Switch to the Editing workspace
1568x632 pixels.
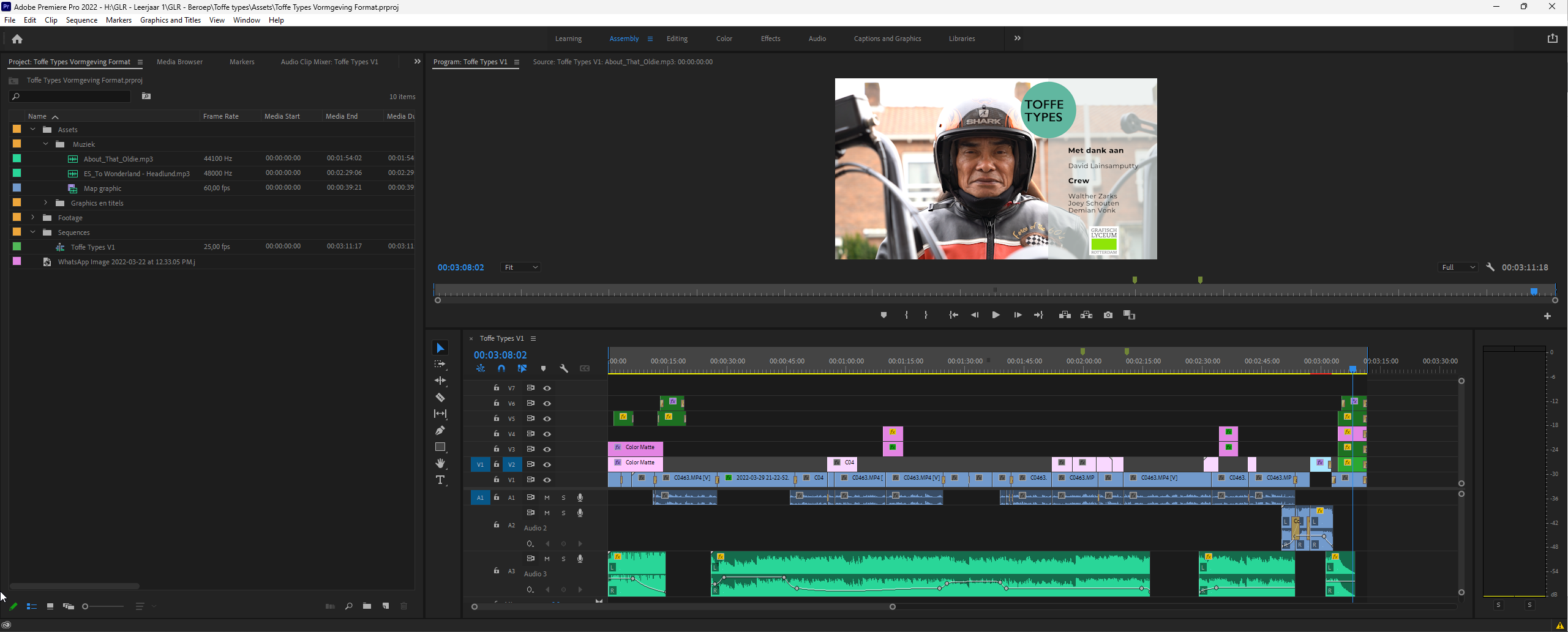(x=677, y=39)
